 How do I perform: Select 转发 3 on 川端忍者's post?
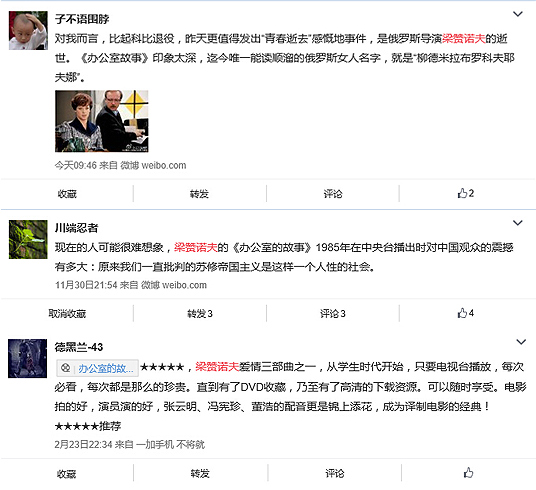pyautogui.click(x=200, y=314)
